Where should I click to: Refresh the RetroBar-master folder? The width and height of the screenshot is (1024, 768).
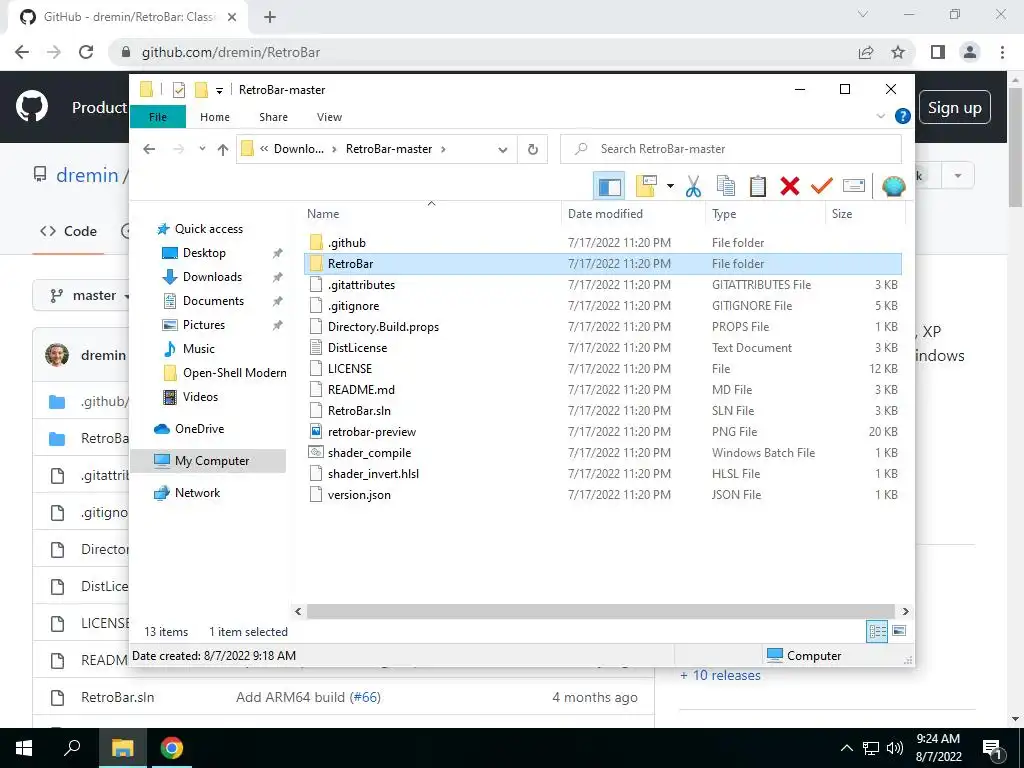[x=533, y=150]
